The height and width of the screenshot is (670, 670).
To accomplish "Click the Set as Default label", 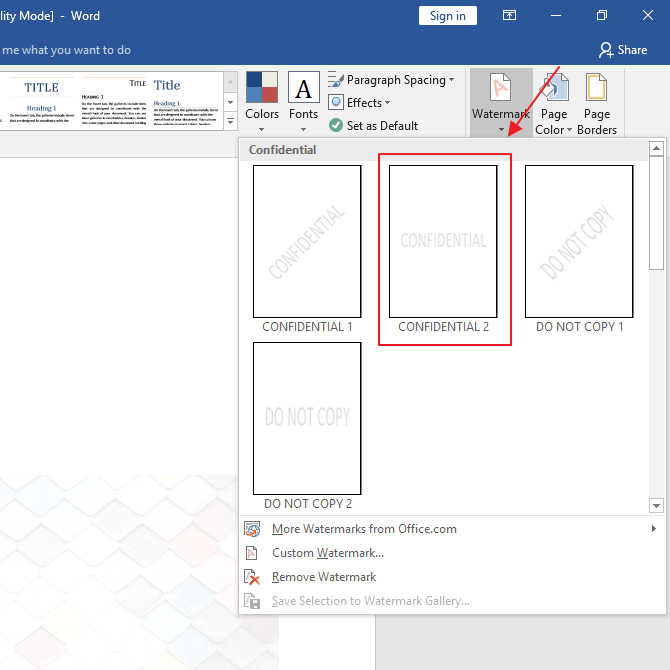I will 382,126.
